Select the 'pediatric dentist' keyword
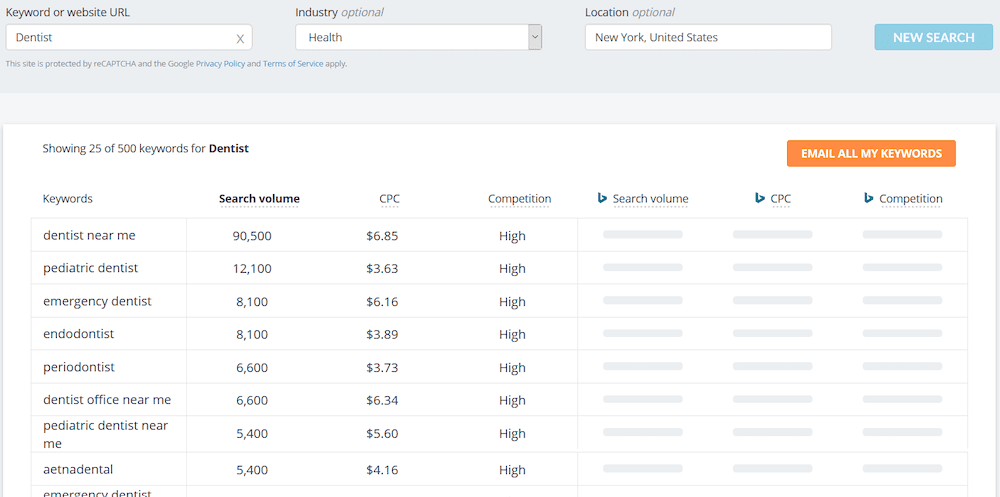The height and width of the screenshot is (497, 1000). click(91, 269)
